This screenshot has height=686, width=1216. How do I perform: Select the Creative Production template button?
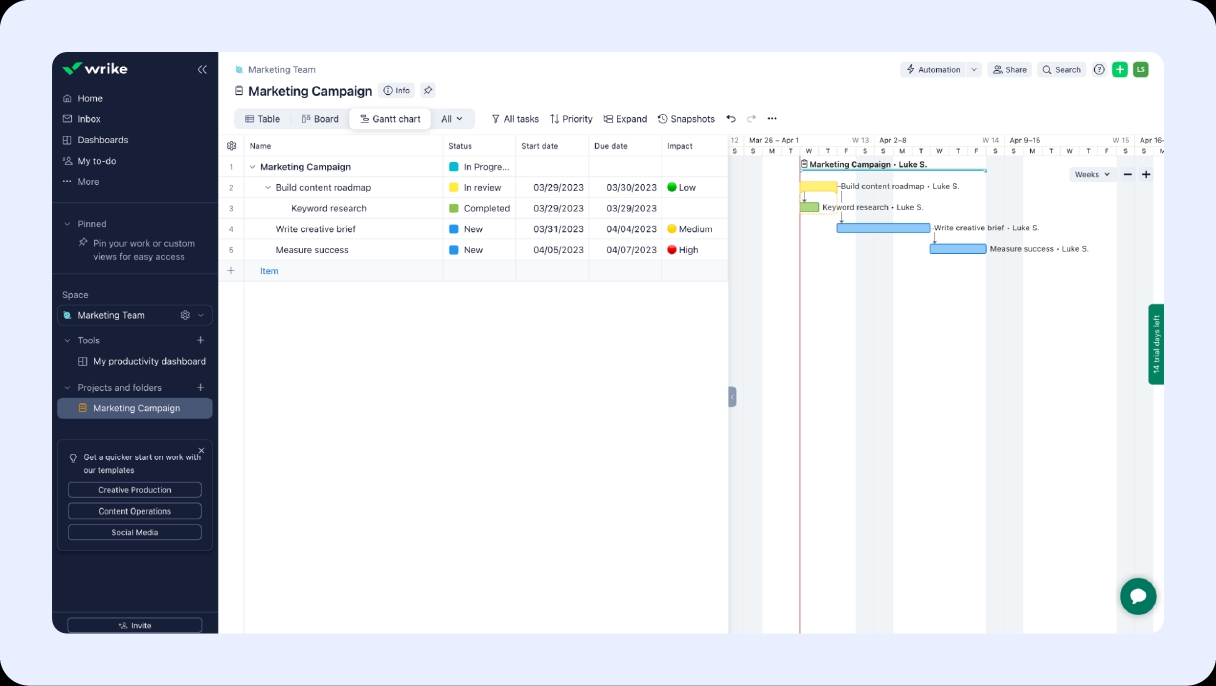click(x=135, y=490)
